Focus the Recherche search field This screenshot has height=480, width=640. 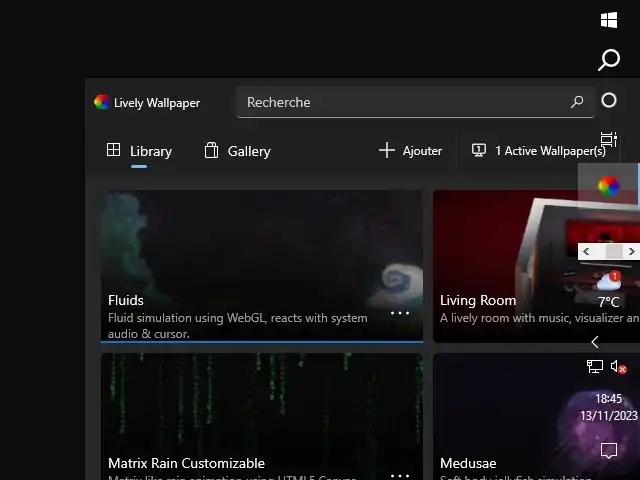pos(415,102)
